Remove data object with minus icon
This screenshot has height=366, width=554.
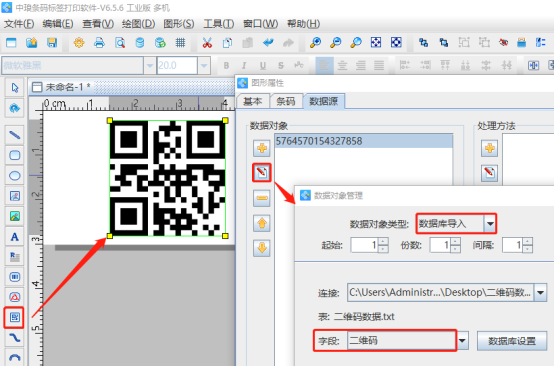[x=262, y=198]
